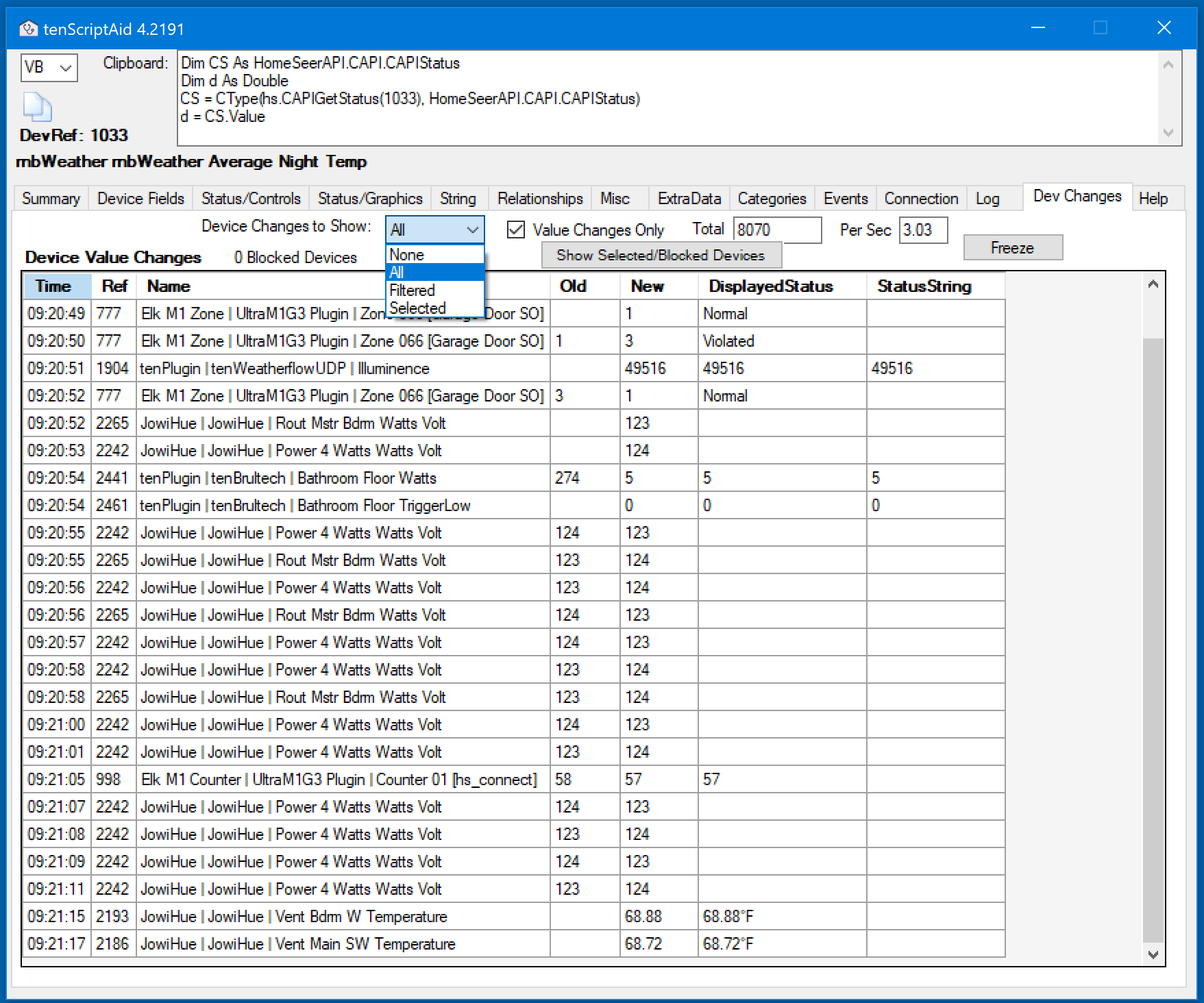Open the VB language dropdown
The width and height of the screenshot is (1204, 1003).
click(49, 68)
